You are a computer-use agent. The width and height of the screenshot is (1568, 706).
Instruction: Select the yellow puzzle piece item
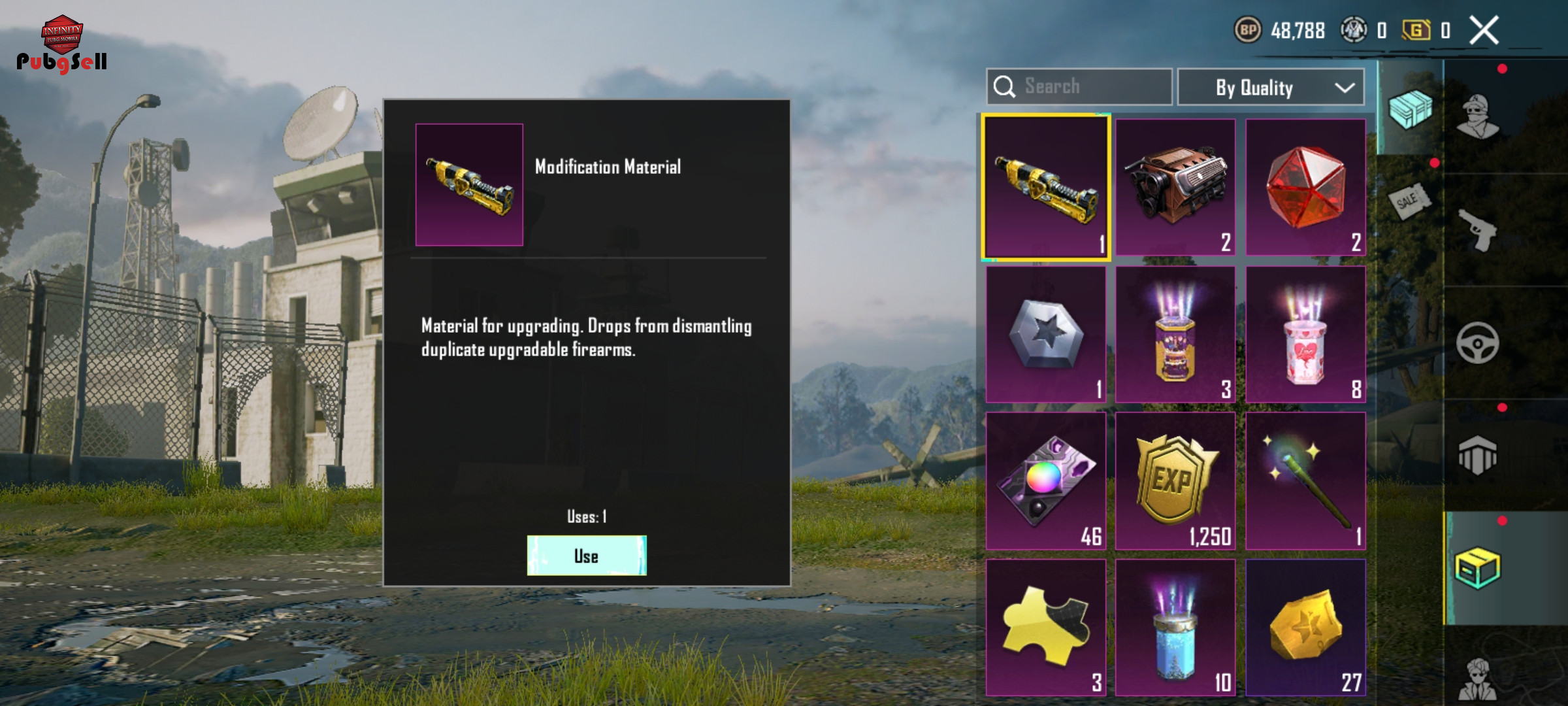(1046, 628)
